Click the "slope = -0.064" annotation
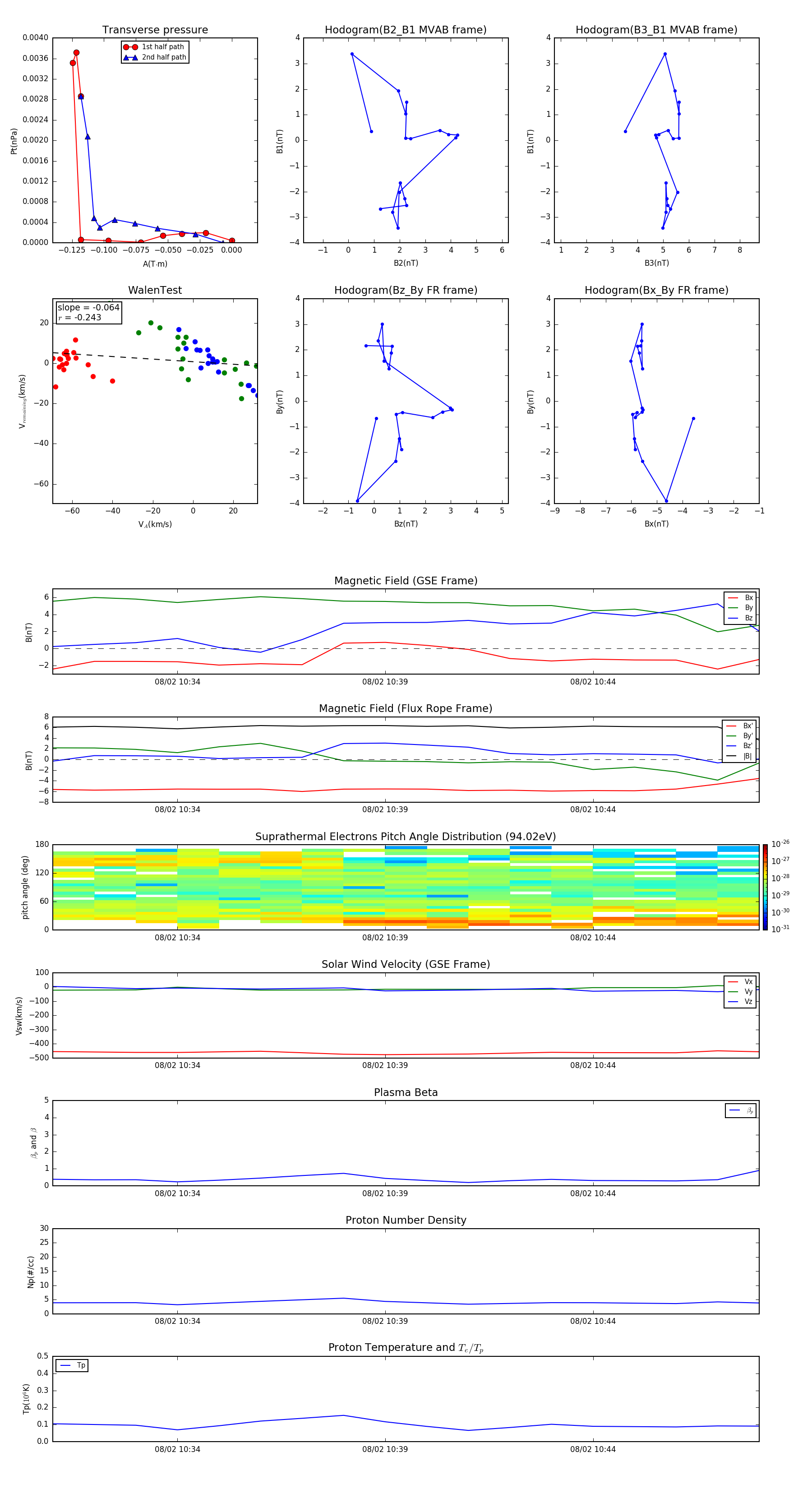Screen dimensions: 812x1489 (x=88, y=308)
